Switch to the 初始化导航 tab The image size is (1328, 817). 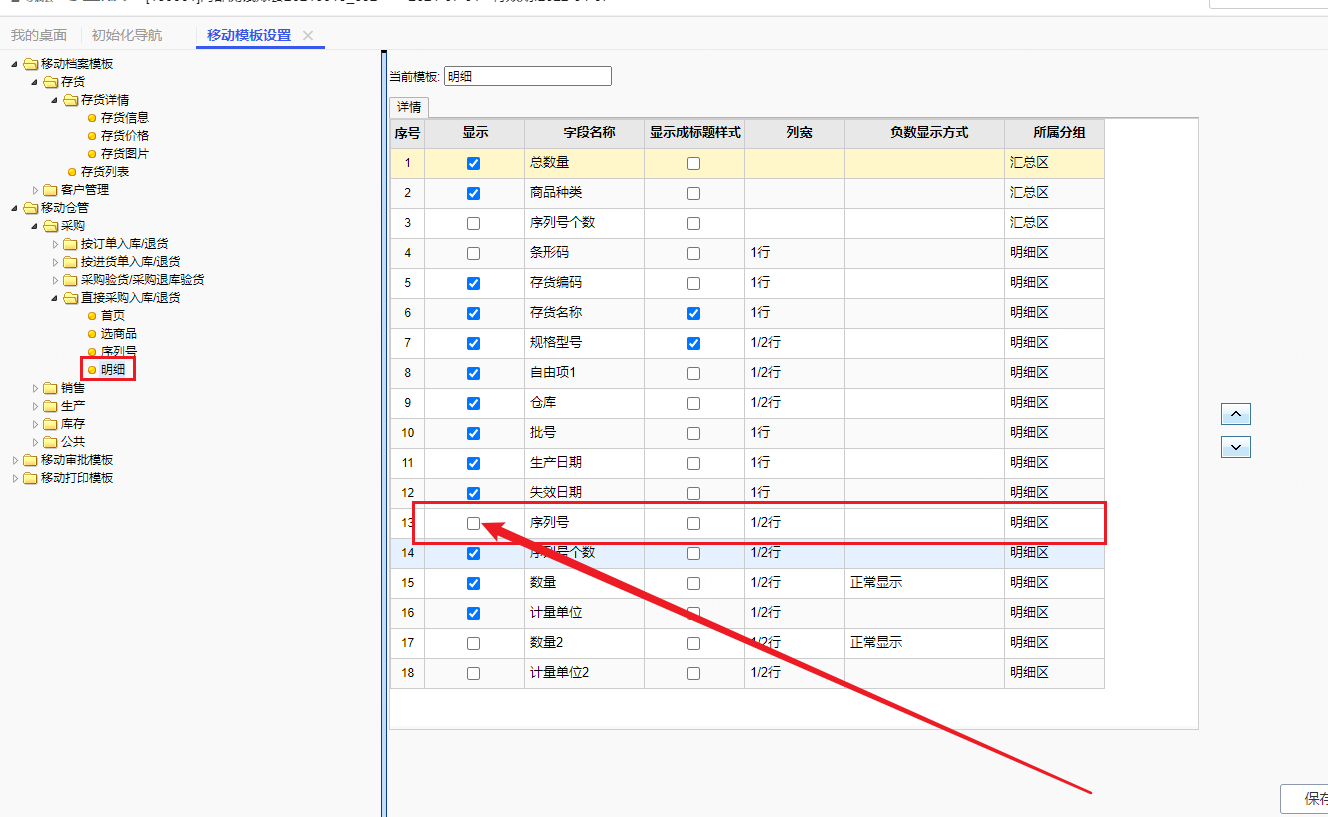[126, 35]
